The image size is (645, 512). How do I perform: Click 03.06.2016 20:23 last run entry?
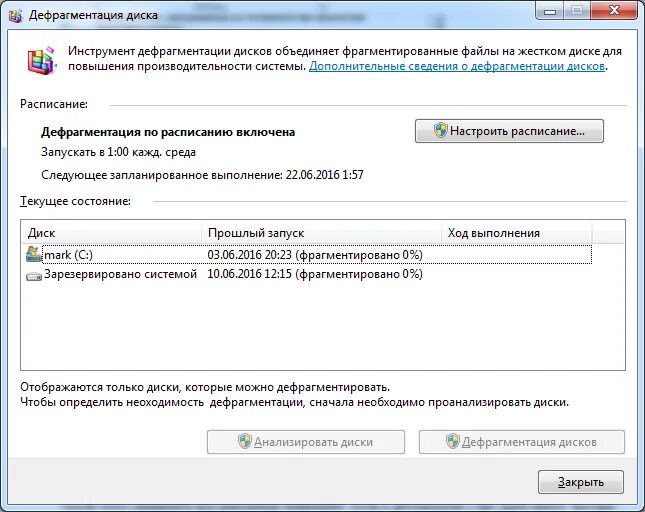[x=315, y=255]
